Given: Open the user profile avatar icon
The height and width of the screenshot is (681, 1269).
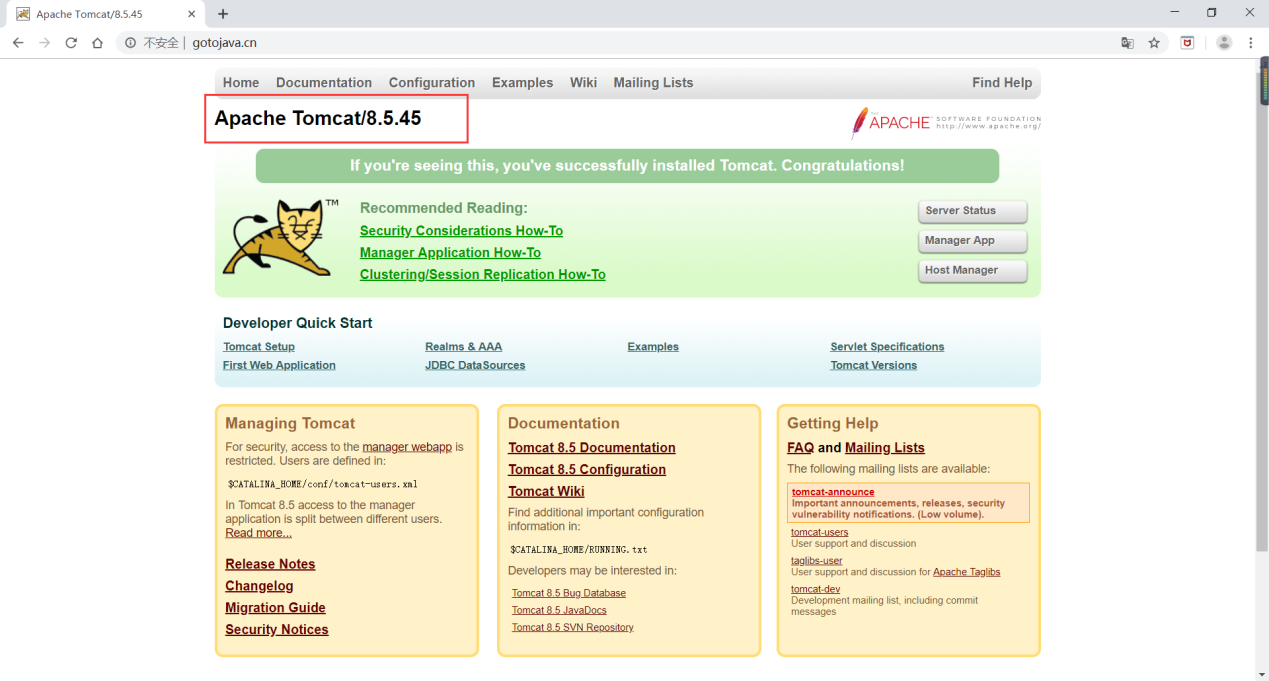Looking at the screenshot, I should click(x=1224, y=43).
